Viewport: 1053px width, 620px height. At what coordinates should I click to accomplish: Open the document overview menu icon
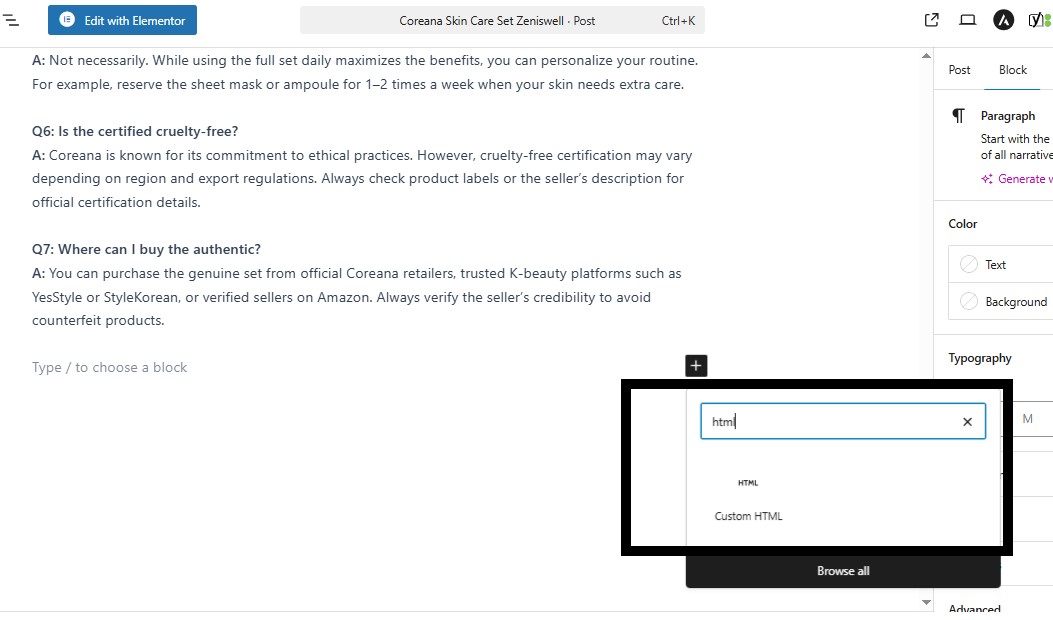coord(11,20)
